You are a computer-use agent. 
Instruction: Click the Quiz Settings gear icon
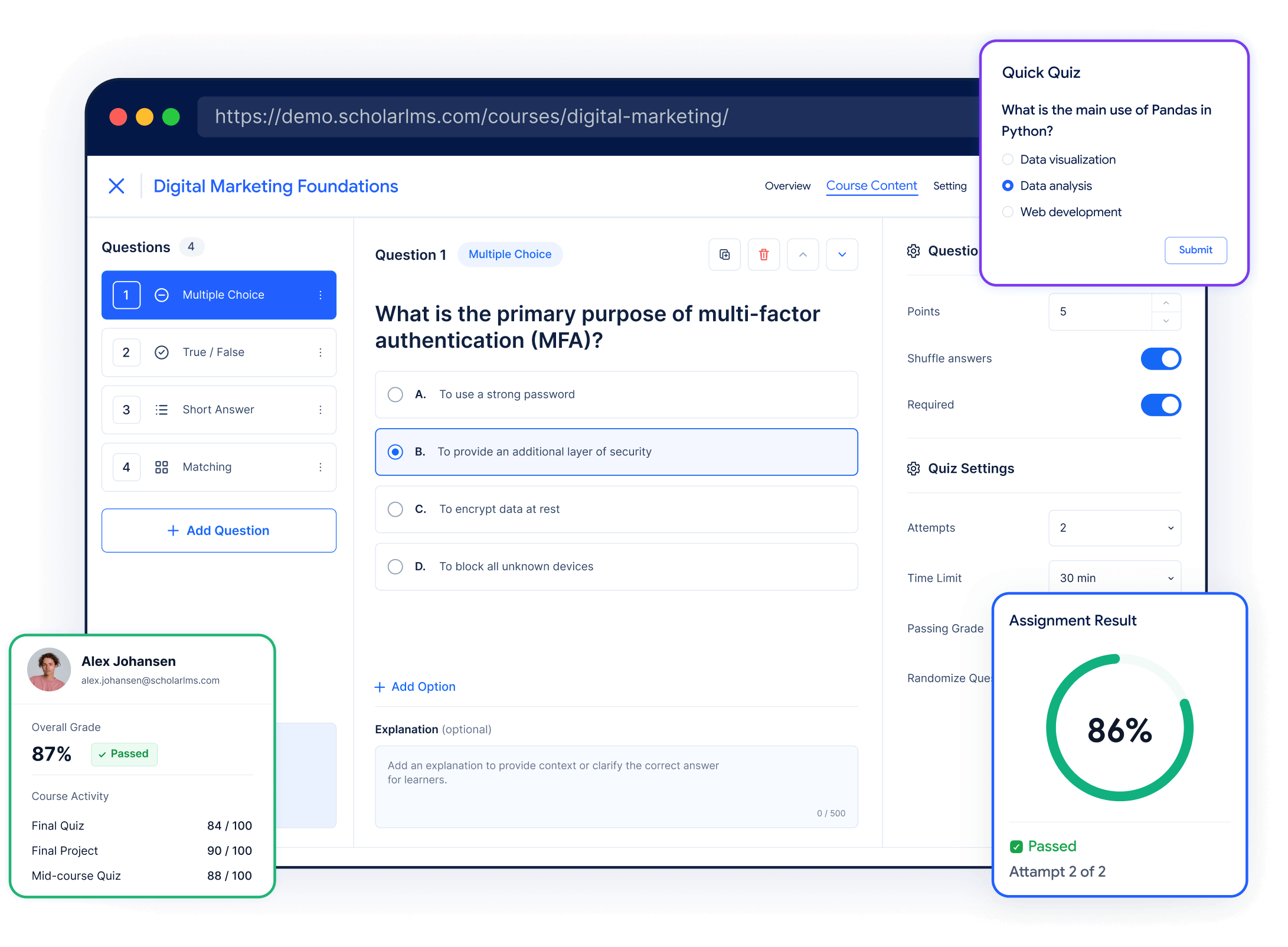tap(913, 469)
